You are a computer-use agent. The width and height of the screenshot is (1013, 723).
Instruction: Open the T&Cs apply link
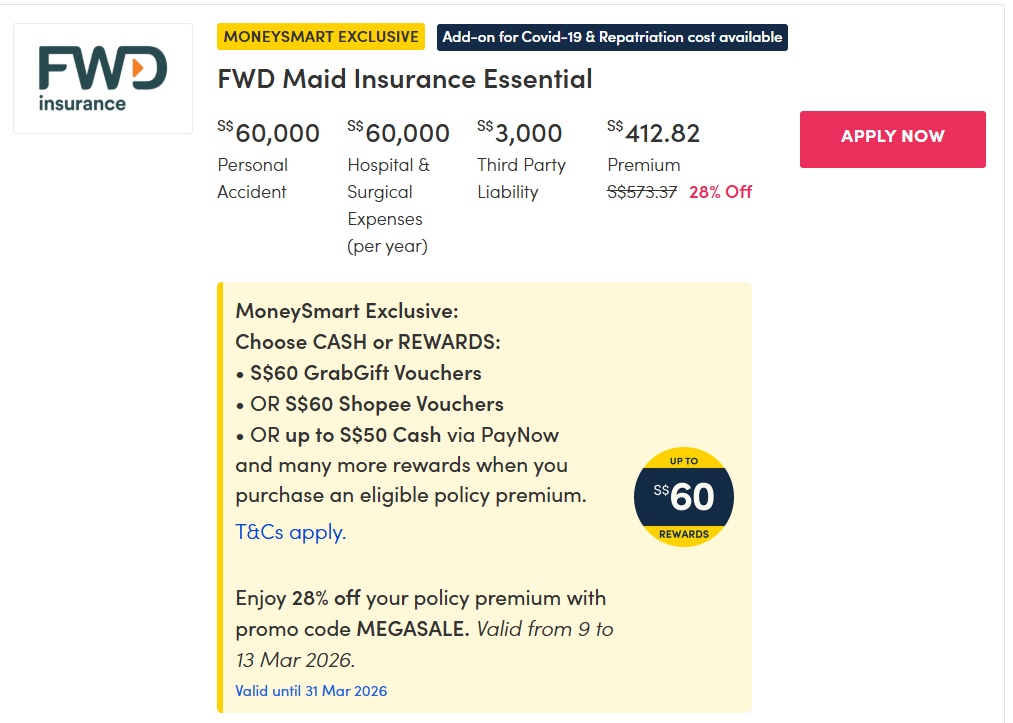(x=290, y=532)
